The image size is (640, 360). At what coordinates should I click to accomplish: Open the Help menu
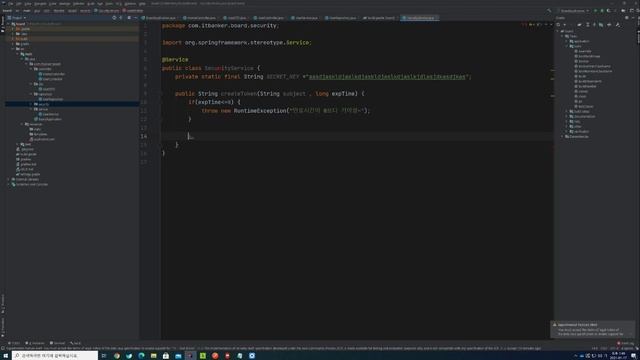[x=142, y=3]
